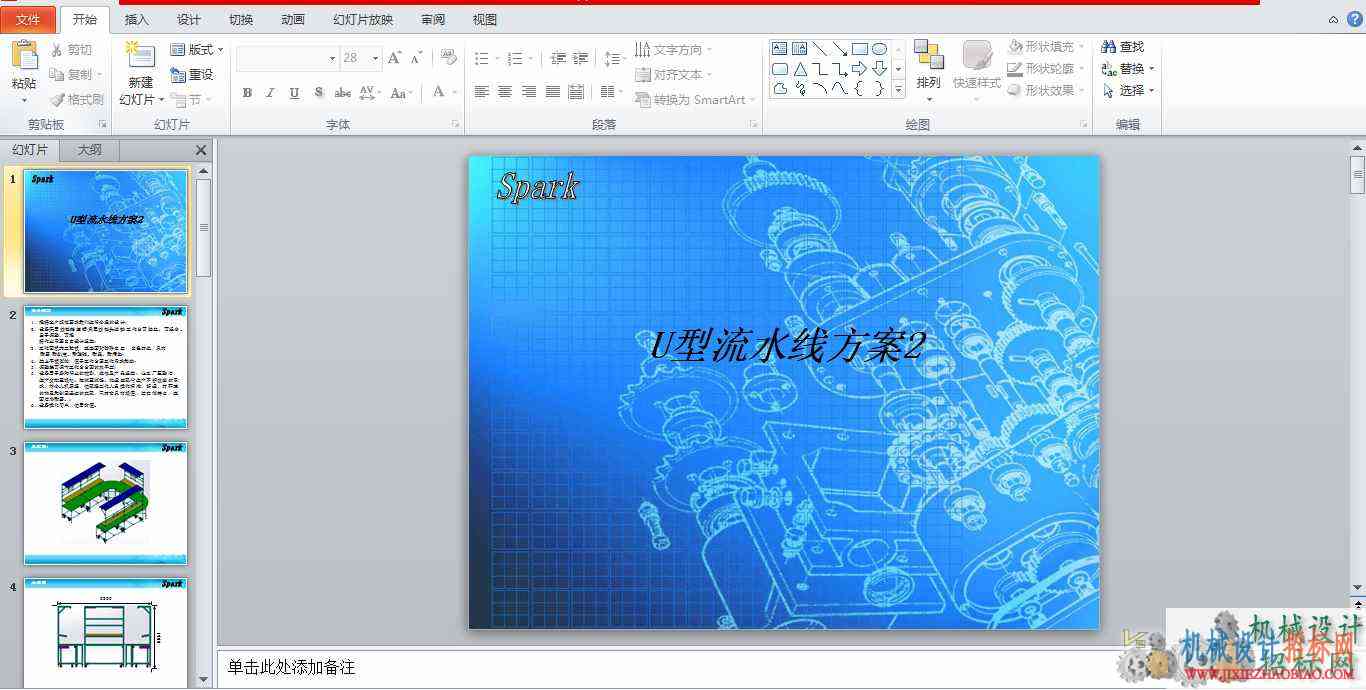Open the font name dropdown
Image resolution: width=1366 pixels, height=690 pixels.
click(x=332, y=59)
